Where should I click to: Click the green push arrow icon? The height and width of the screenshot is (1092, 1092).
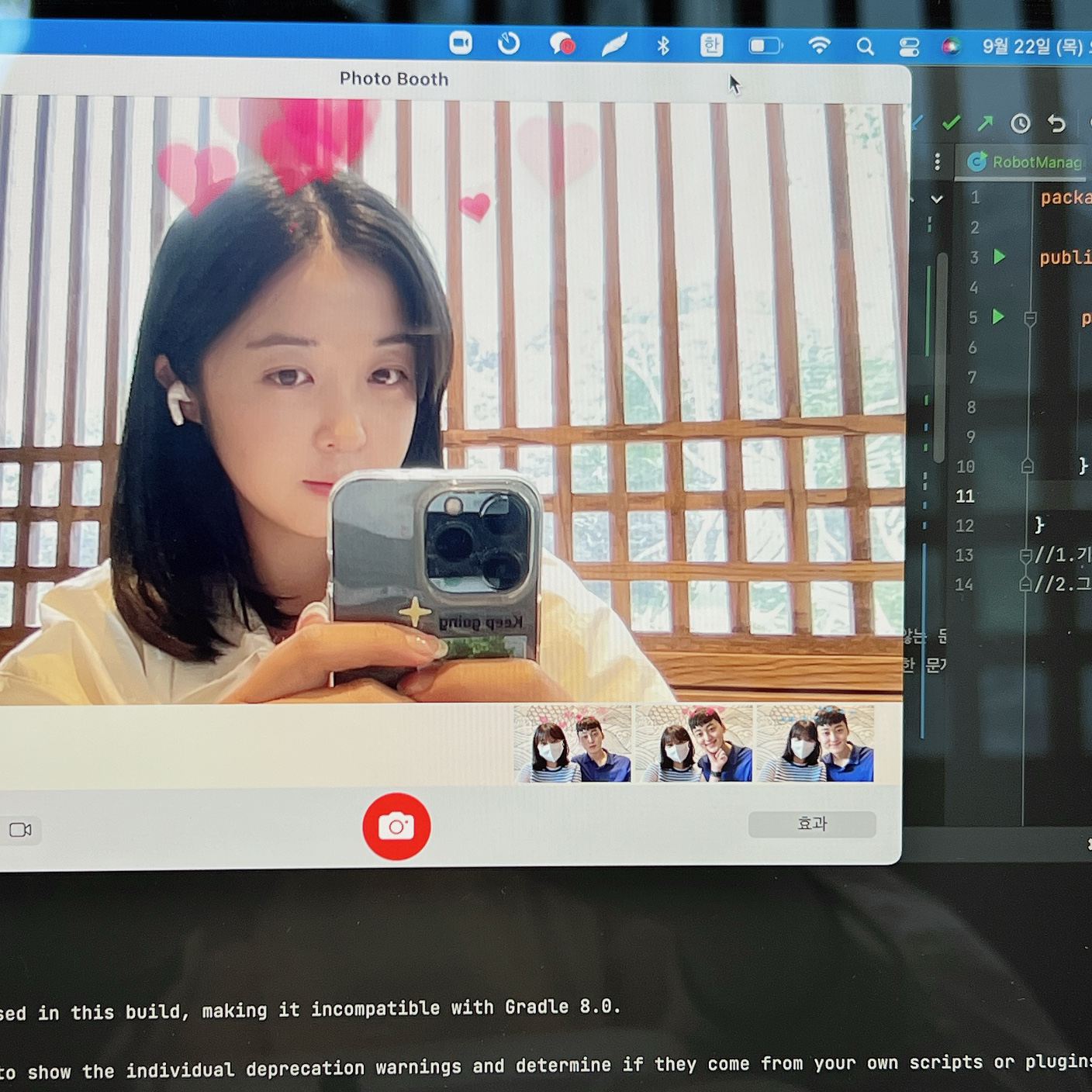click(985, 123)
